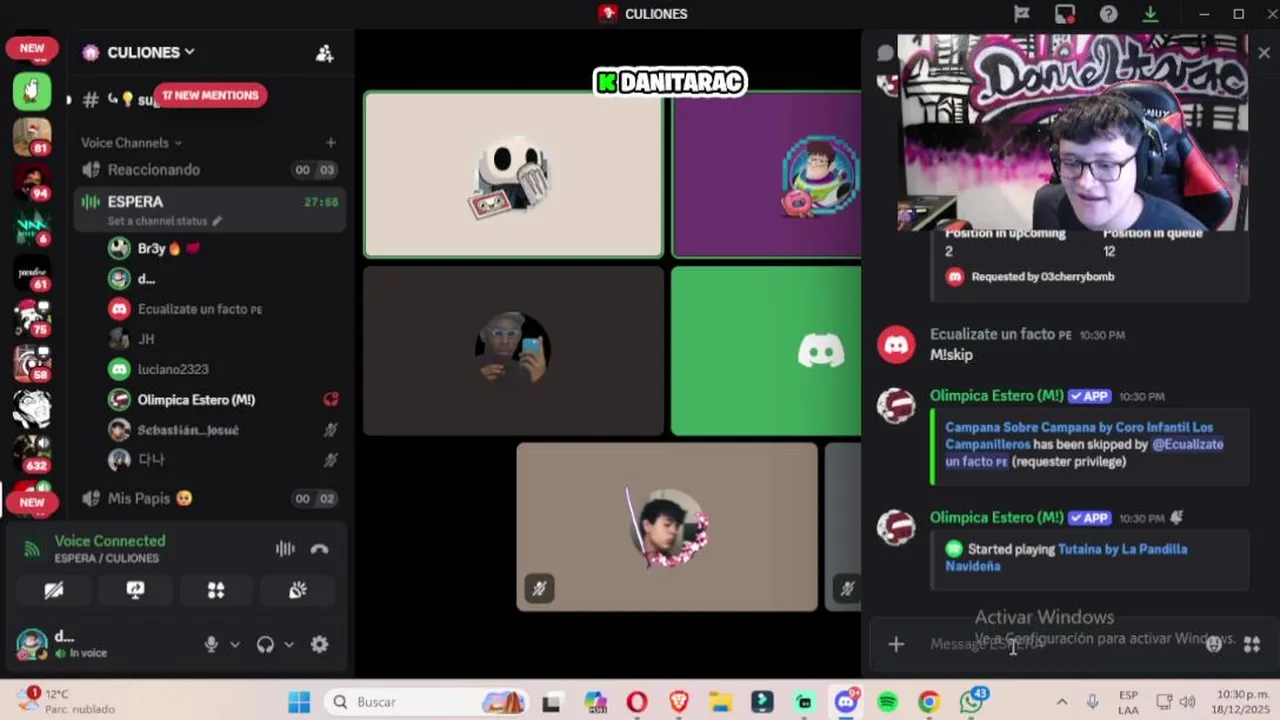The height and width of the screenshot is (720, 1280).
Task: Start screen share from voice panel
Action: (x=136, y=590)
